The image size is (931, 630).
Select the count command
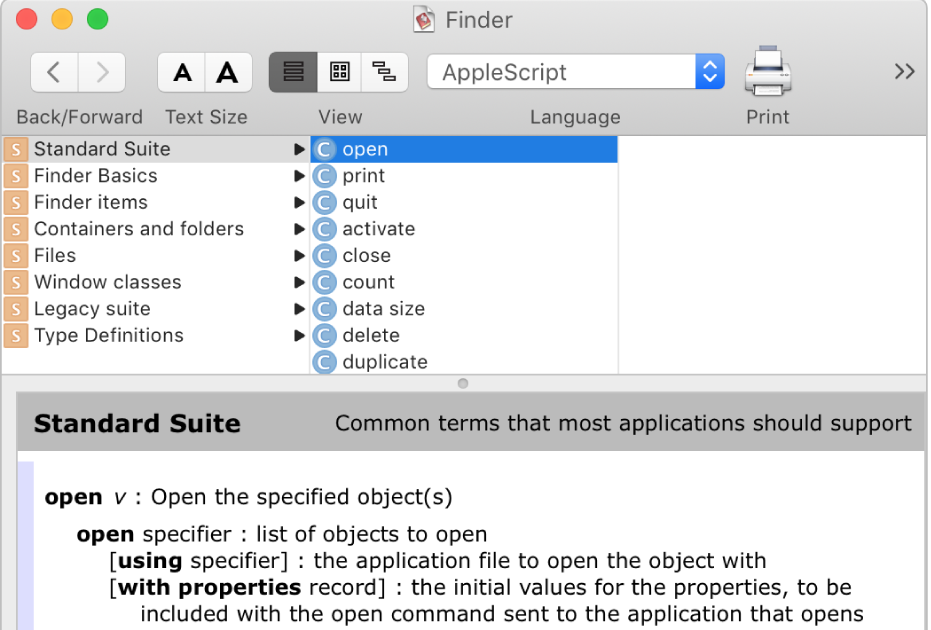click(x=464, y=282)
